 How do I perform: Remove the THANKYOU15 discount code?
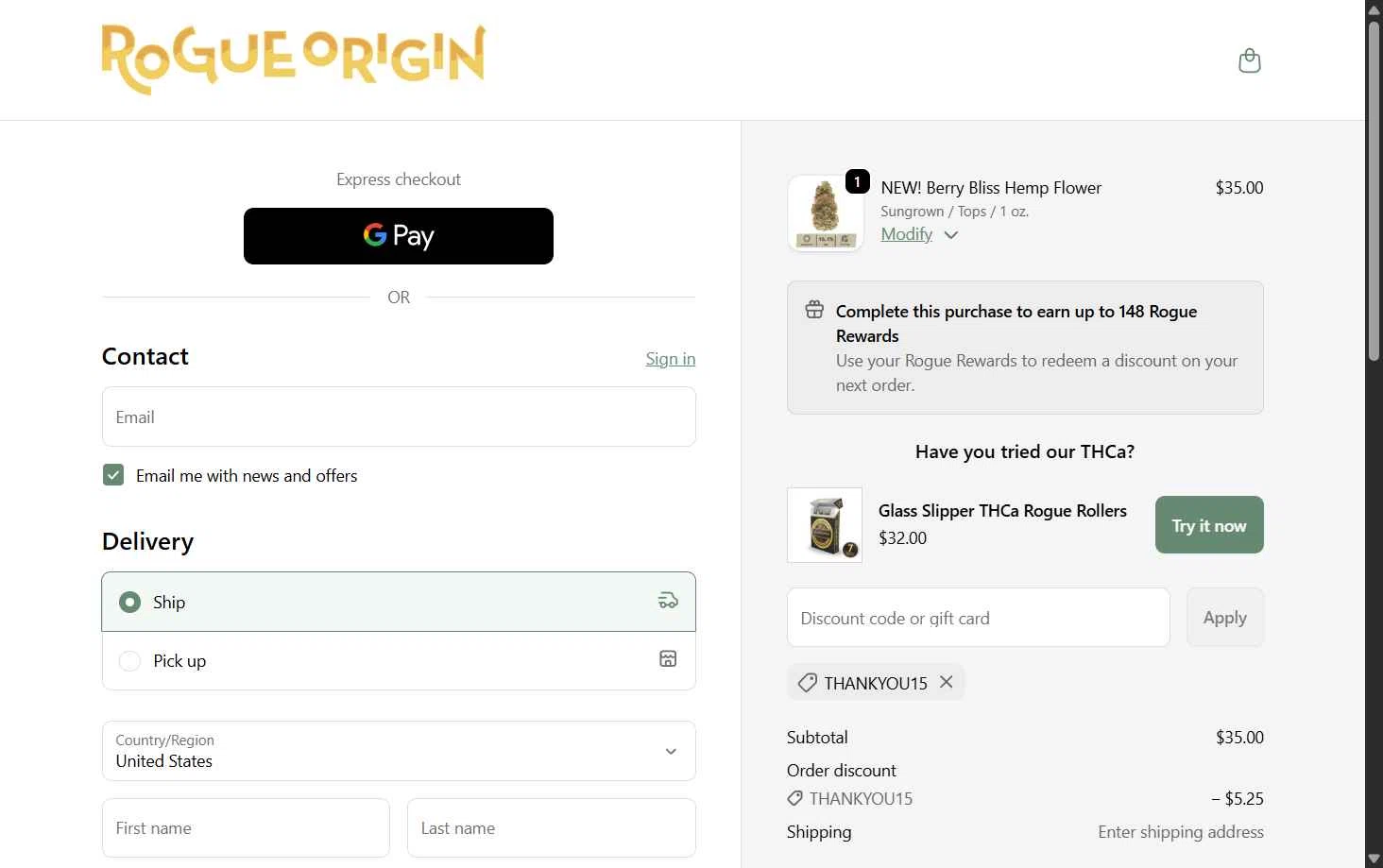[947, 682]
